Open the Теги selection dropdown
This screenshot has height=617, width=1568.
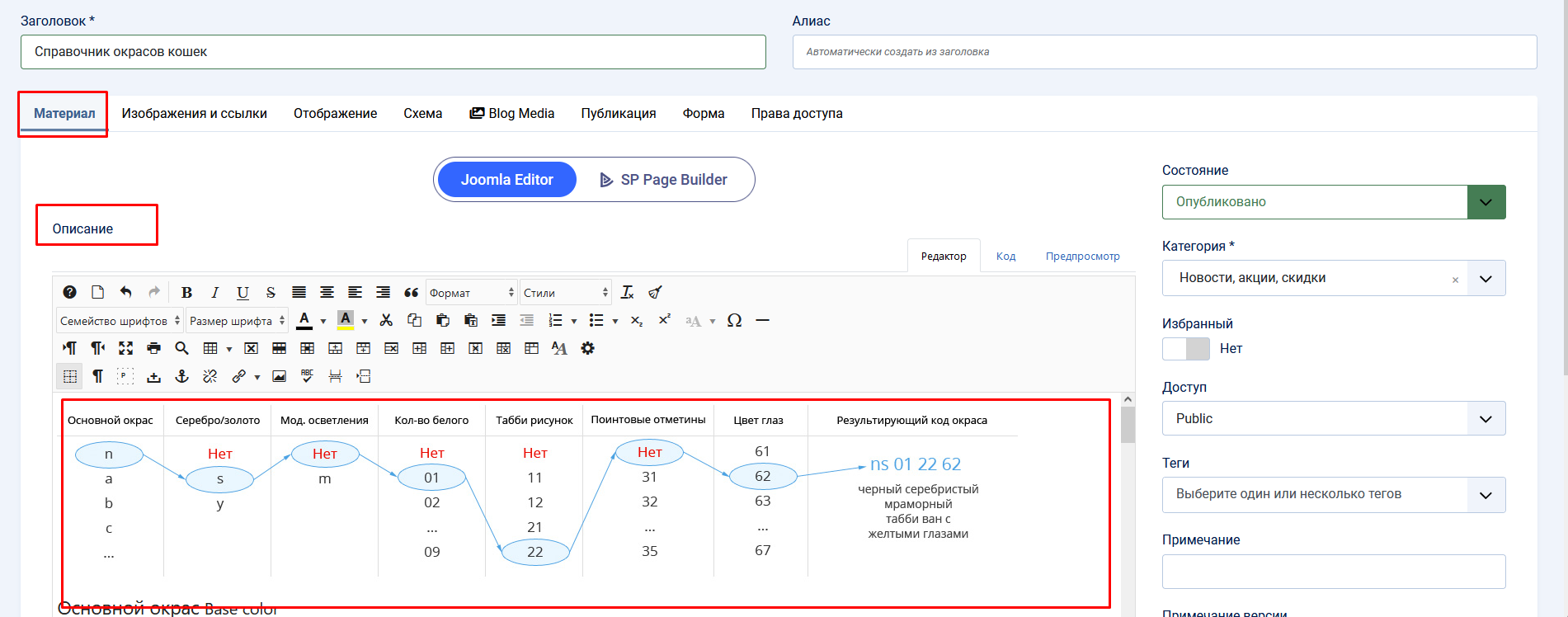(x=1334, y=494)
